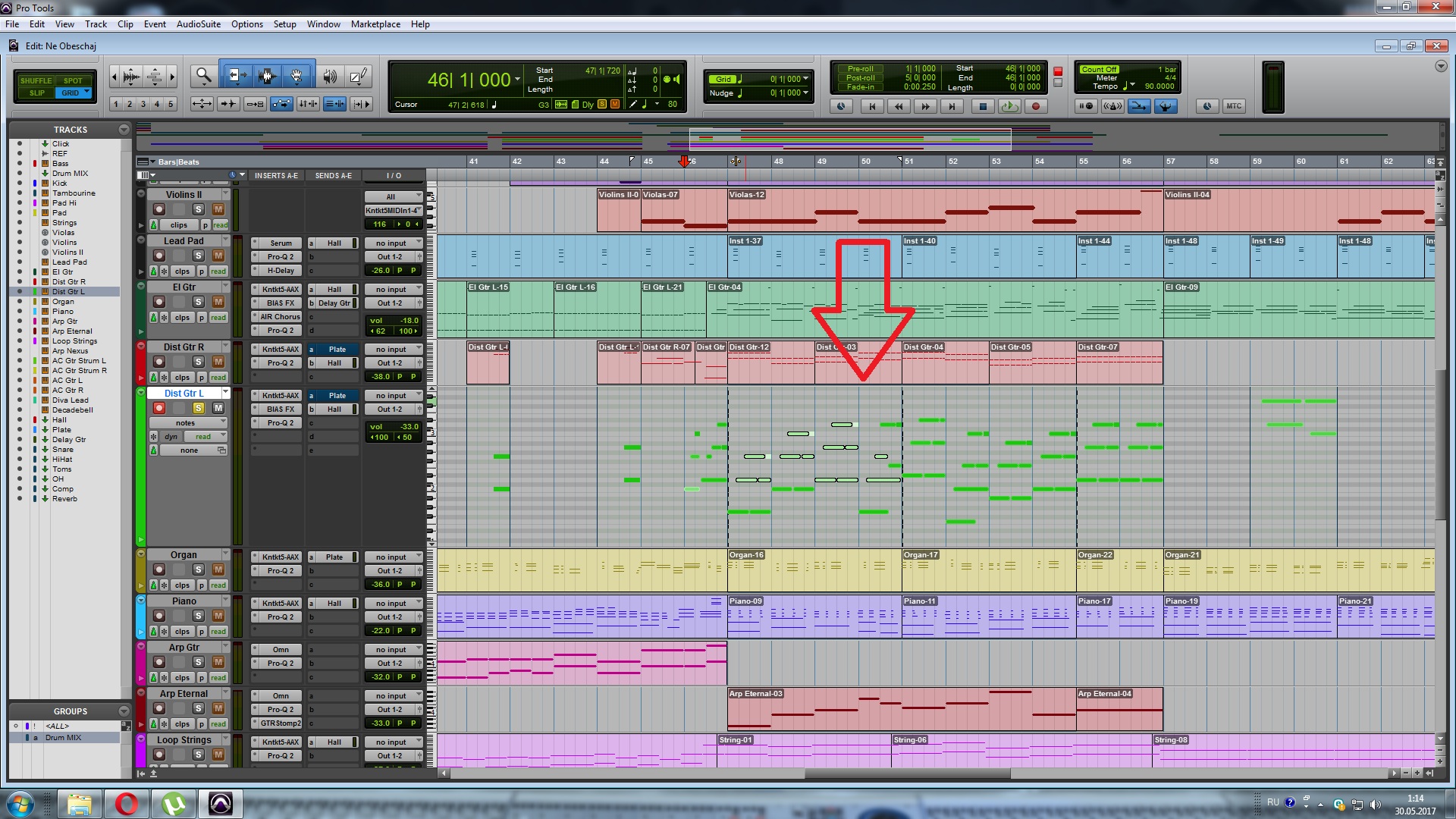Open the Grid mode dropdown arrow
The image size is (1456, 819).
[x=87, y=93]
